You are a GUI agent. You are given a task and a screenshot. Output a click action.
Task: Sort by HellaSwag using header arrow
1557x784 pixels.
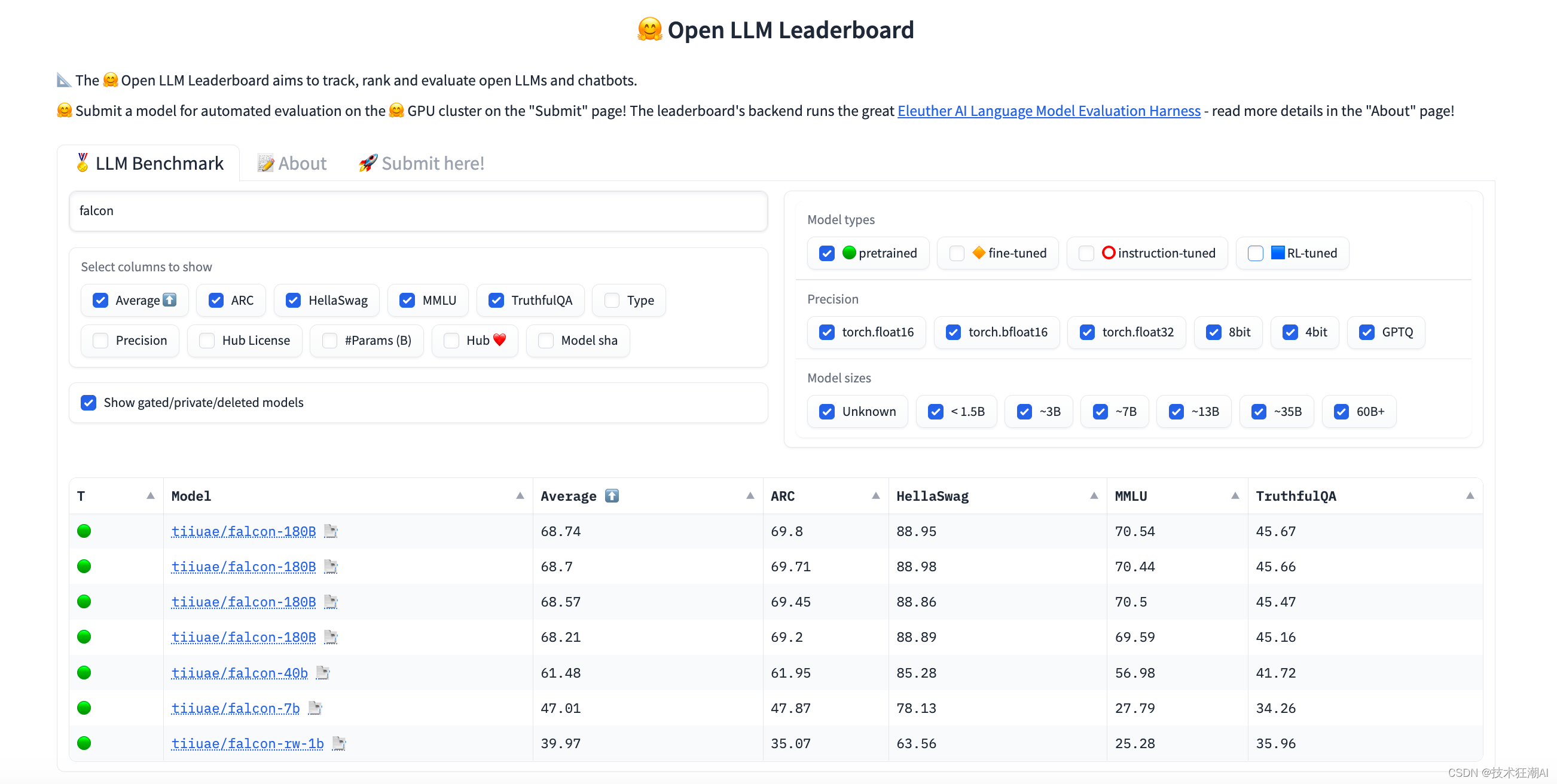tap(1094, 496)
